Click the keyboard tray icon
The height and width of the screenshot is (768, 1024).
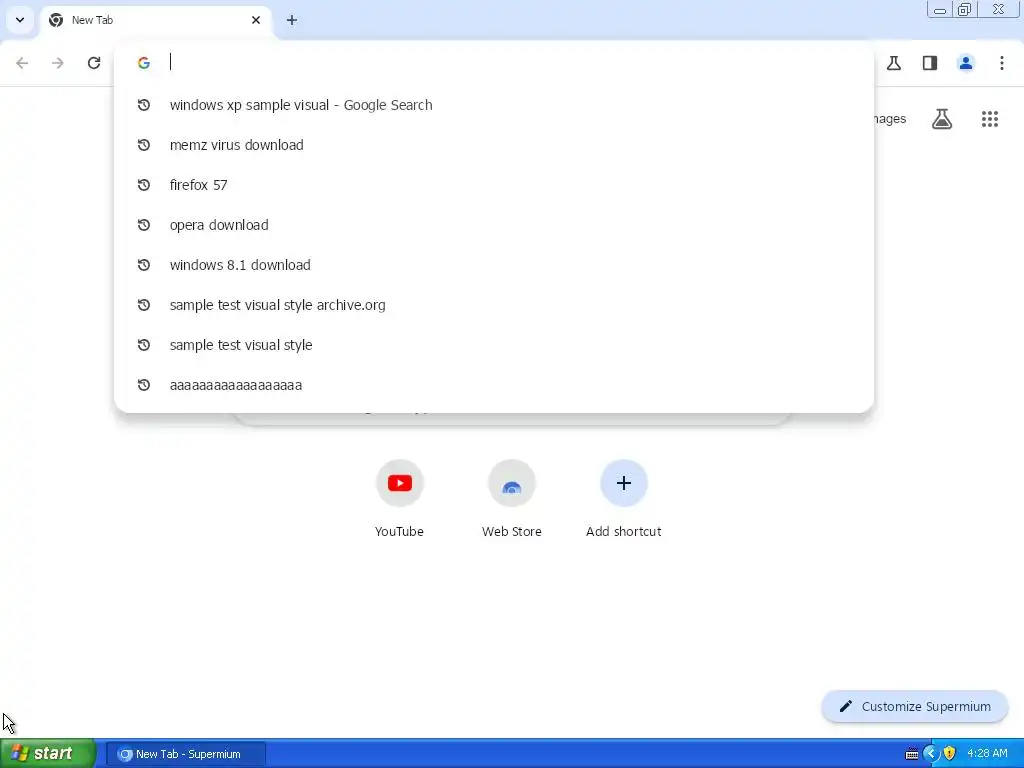912,754
